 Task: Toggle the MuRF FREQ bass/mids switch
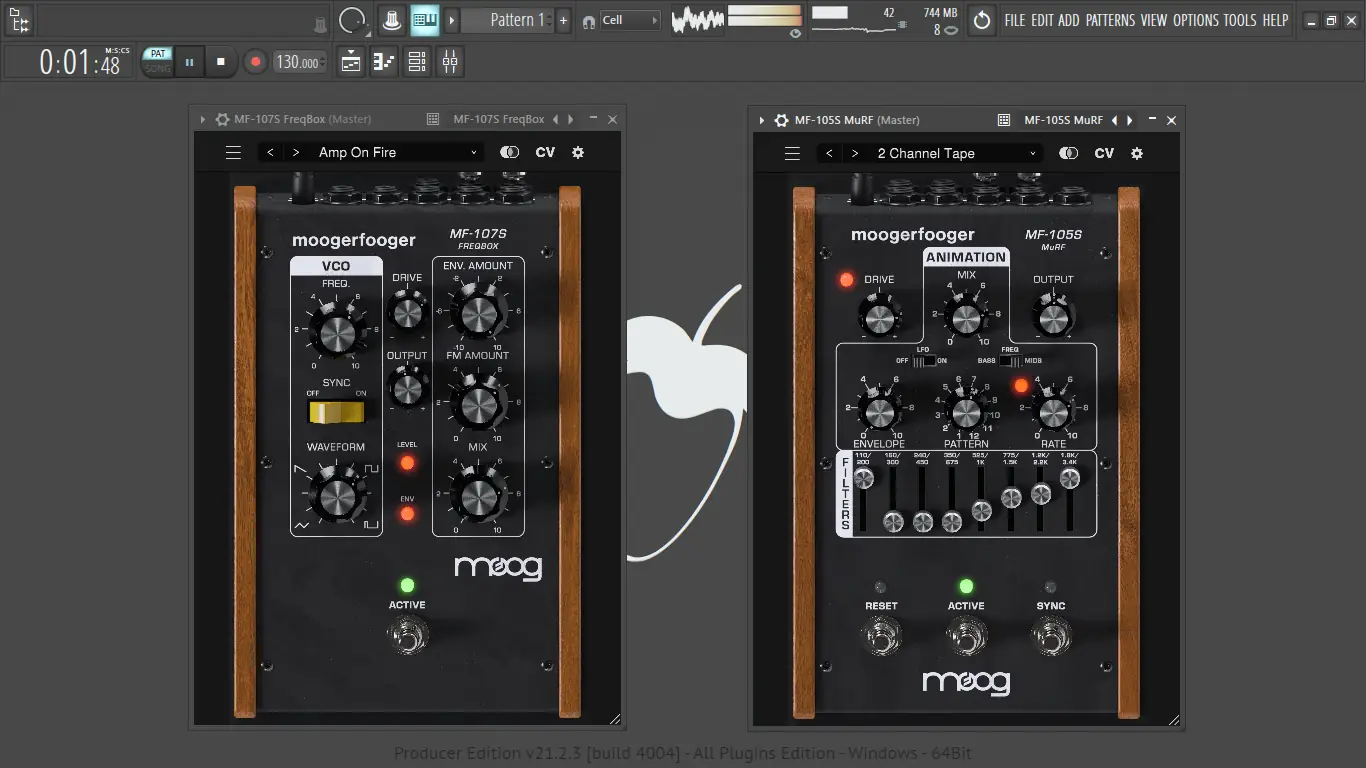click(x=1010, y=361)
